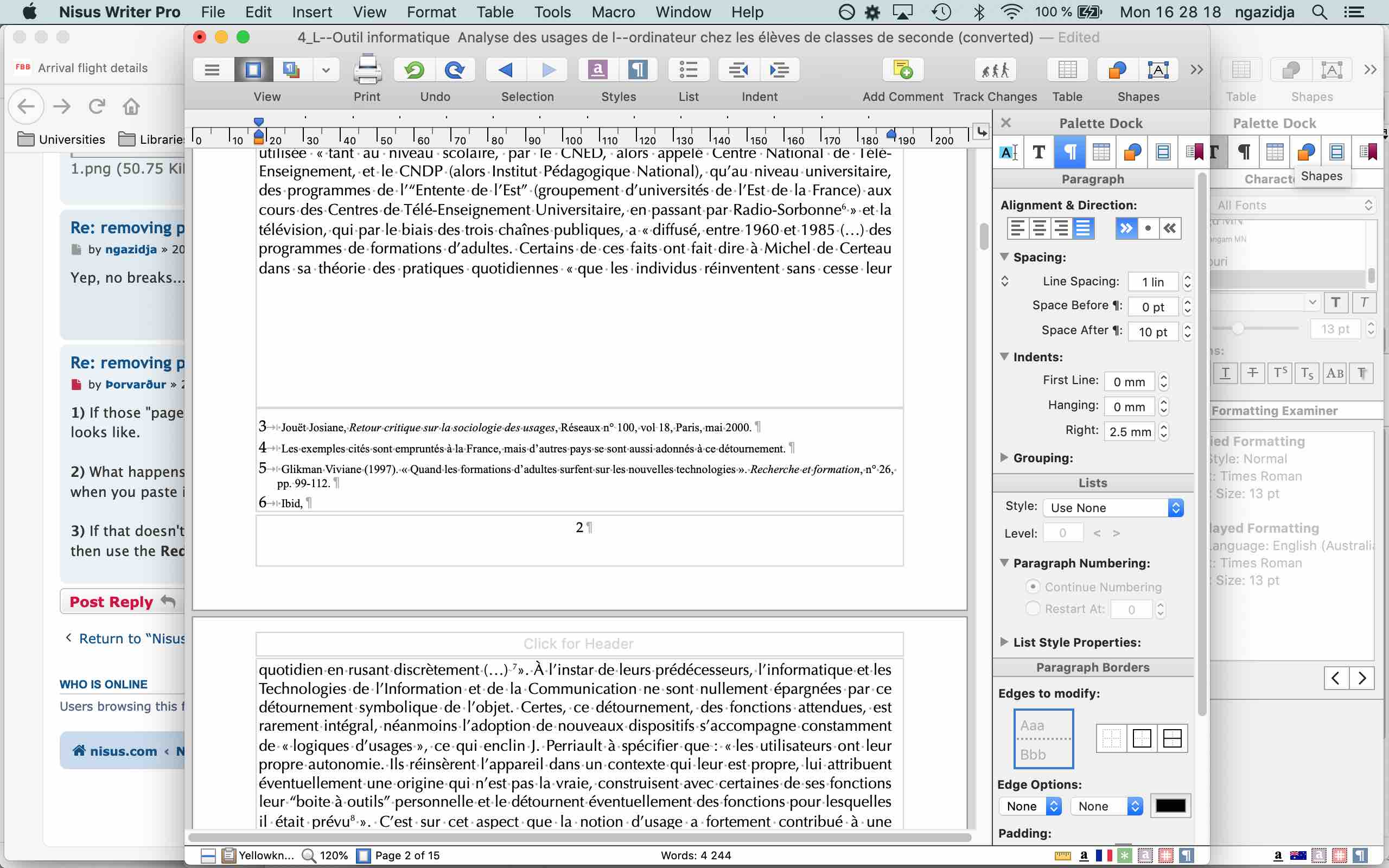Select next with right Selection arrow

548,70
